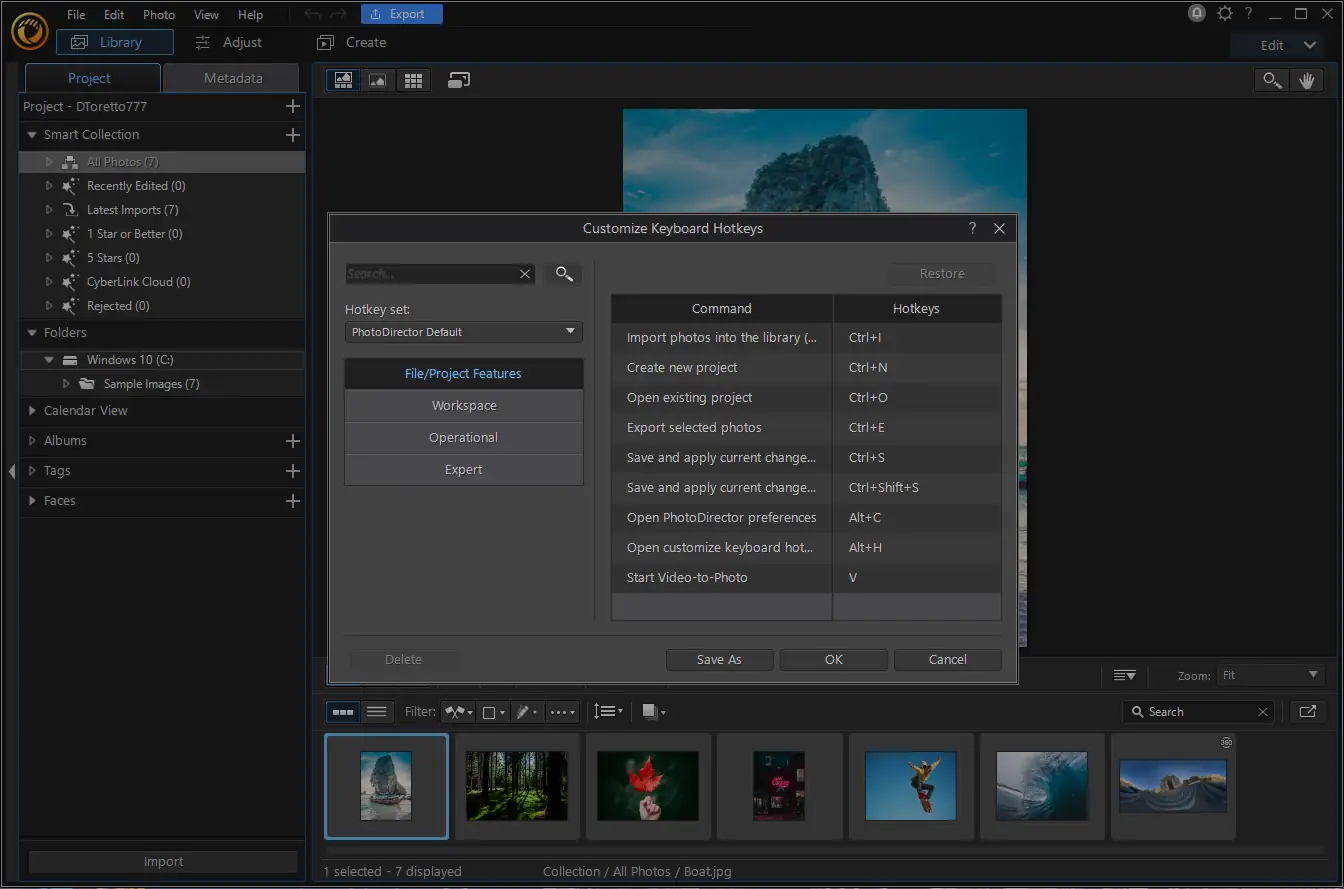Switch to thumbnail strip view toggle

343,712
